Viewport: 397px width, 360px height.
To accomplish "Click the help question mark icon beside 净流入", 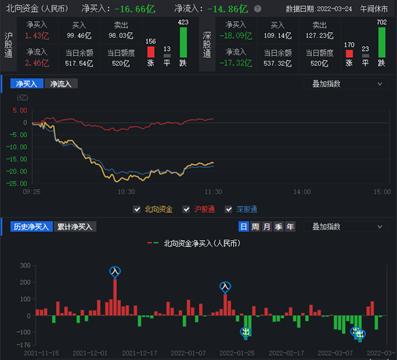I will (x=257, y=9).
